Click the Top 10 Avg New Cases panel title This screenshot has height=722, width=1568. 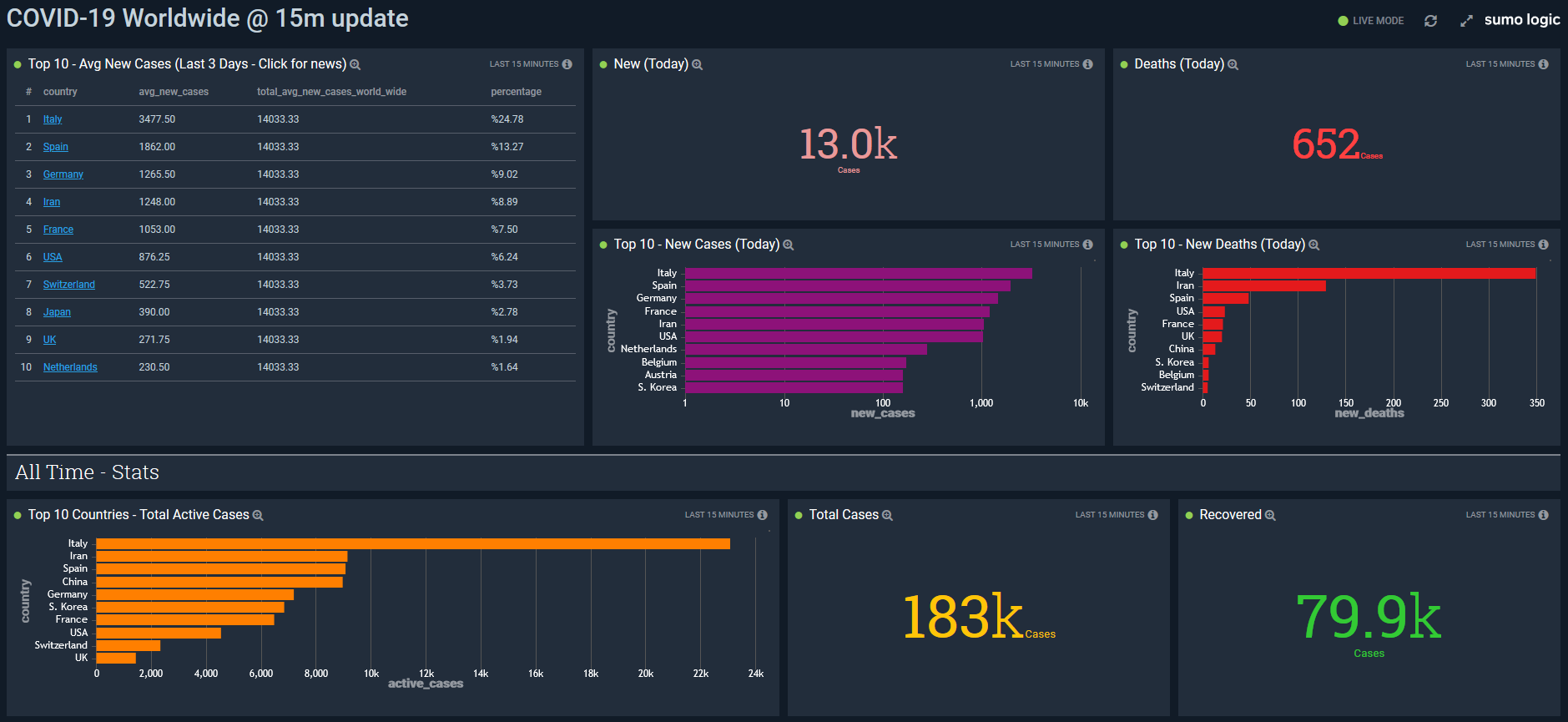click(x=187, y=64)
